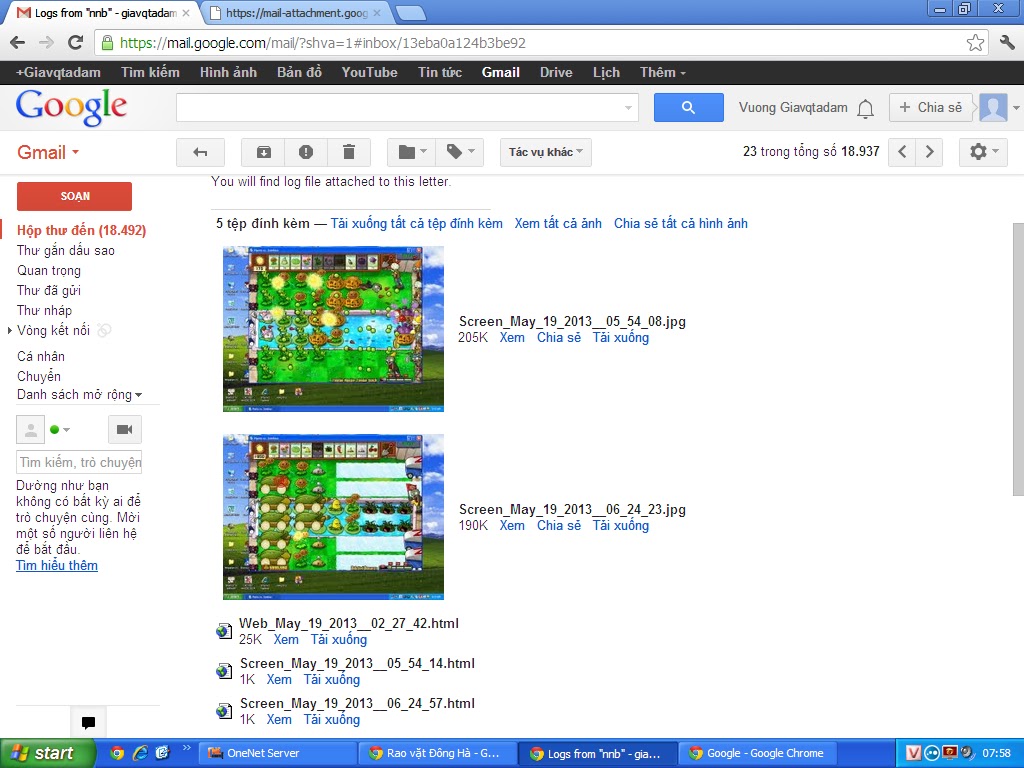Open Lịch in Google bar
The image size is (1024, 768).
click(606, 72)
